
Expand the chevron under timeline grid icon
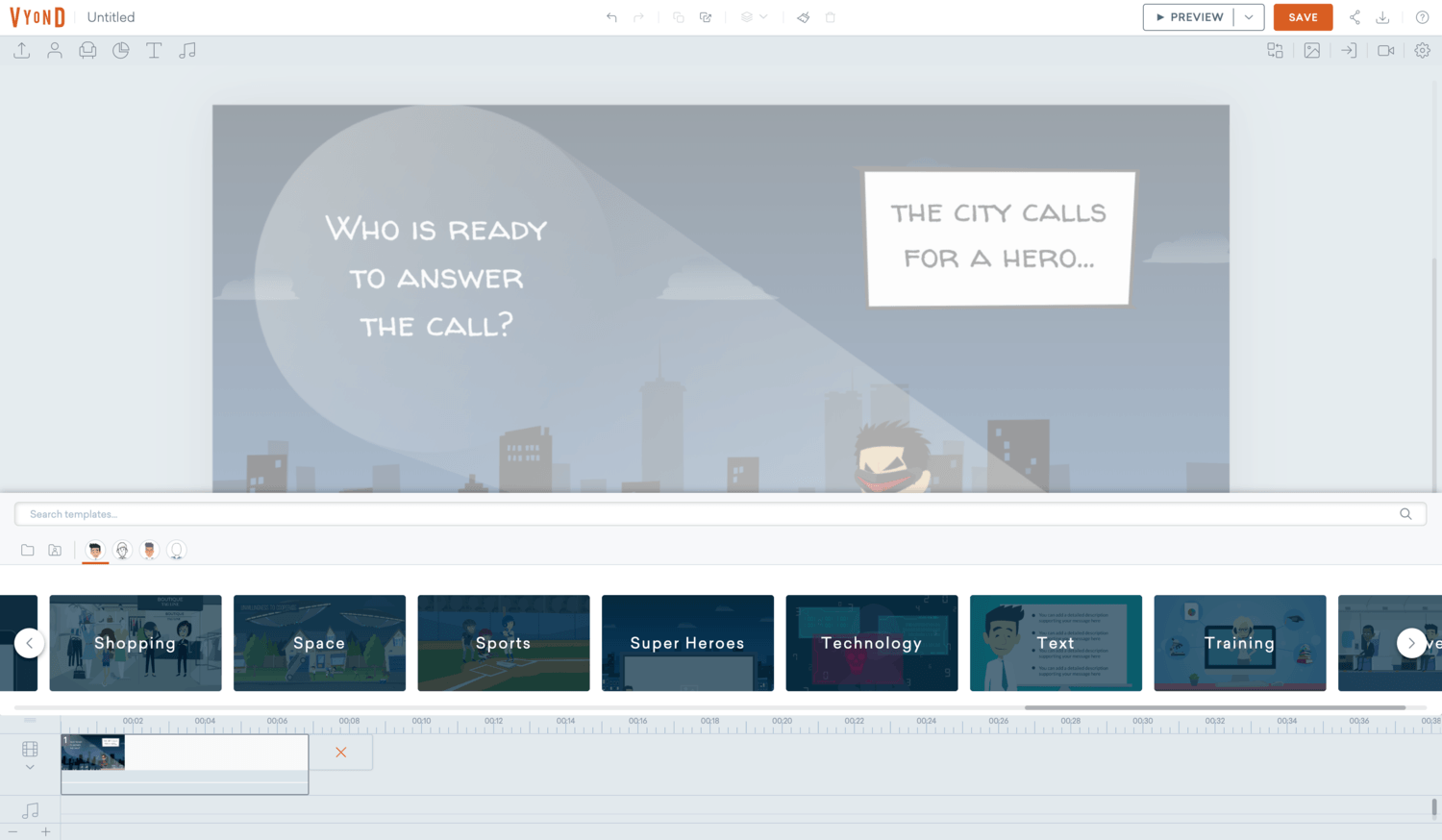(30, 768)
